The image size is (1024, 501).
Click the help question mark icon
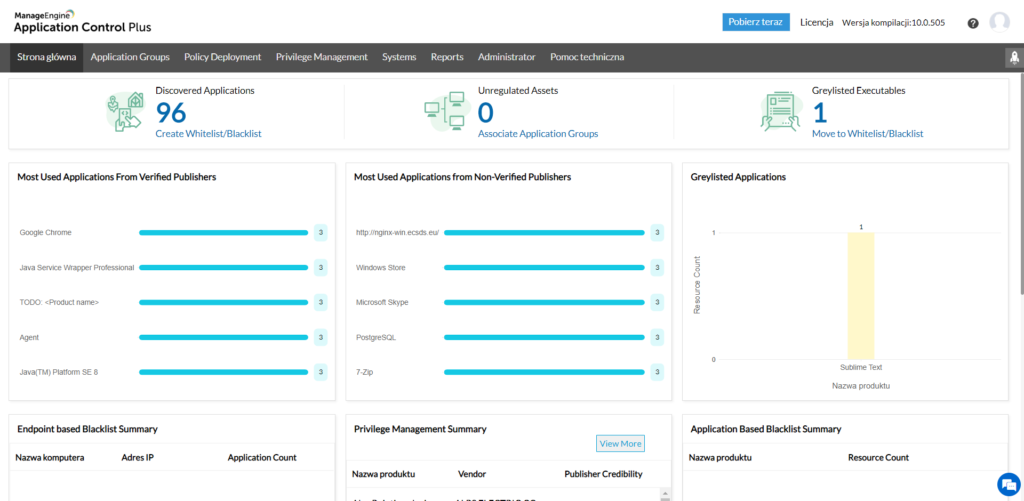coord(973,23)
